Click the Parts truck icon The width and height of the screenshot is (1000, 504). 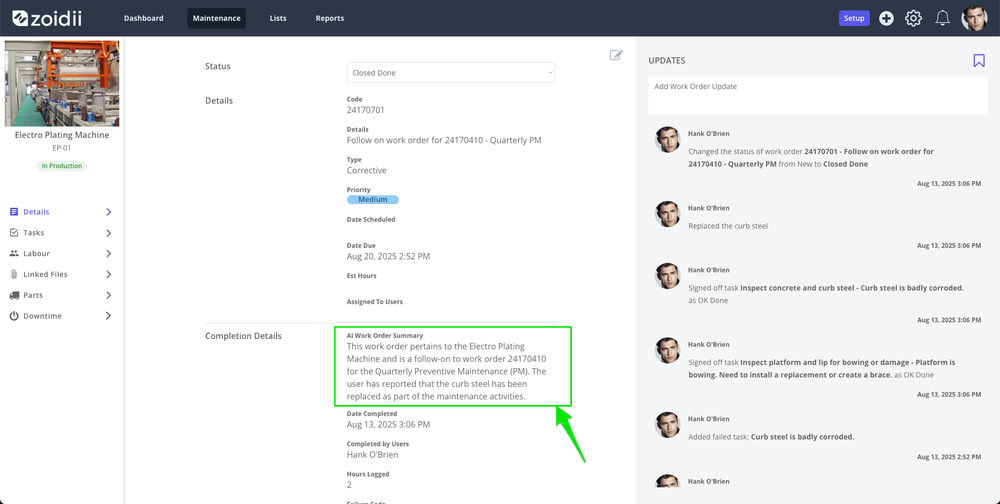coord(14,295)
